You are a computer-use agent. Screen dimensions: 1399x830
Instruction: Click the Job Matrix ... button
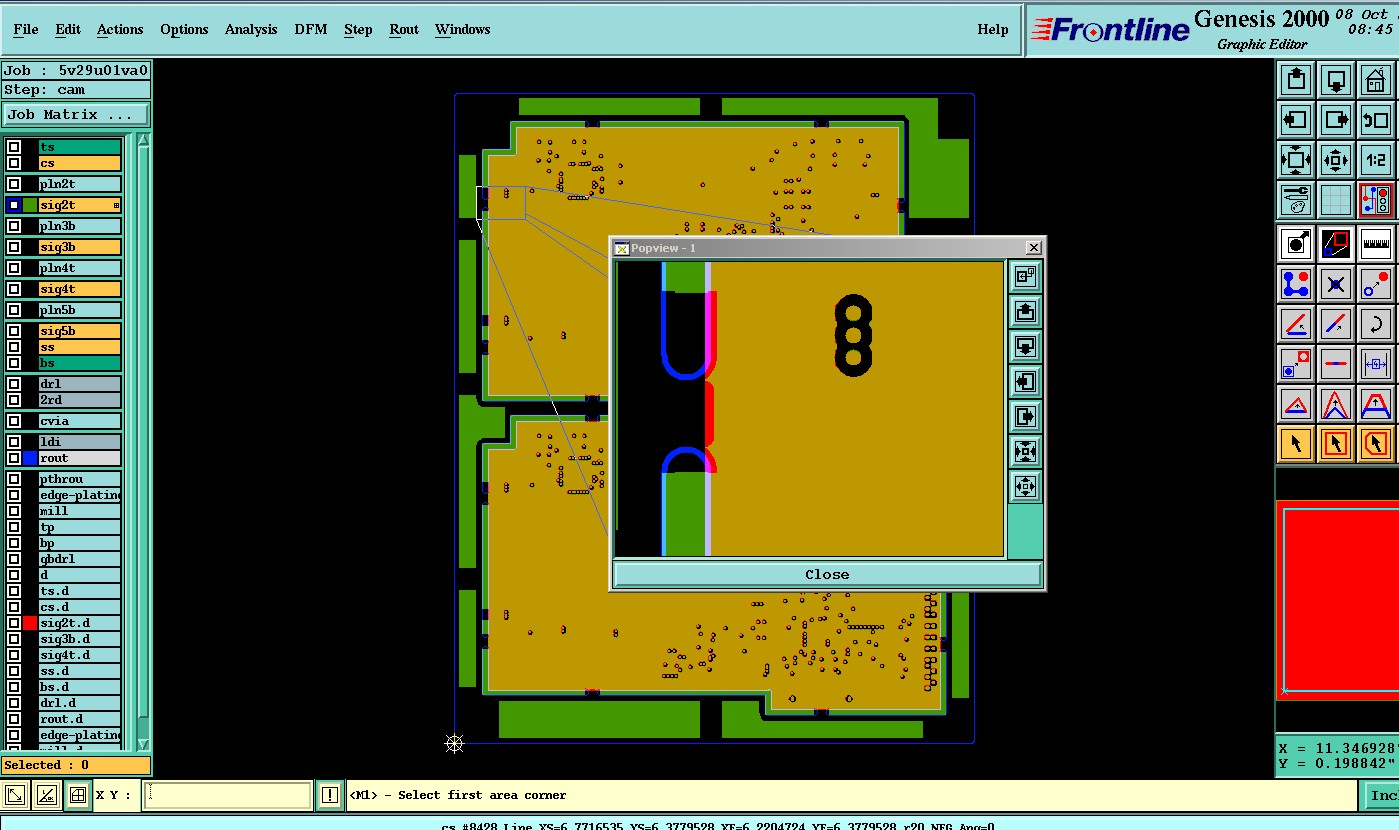tap(76, 114)
